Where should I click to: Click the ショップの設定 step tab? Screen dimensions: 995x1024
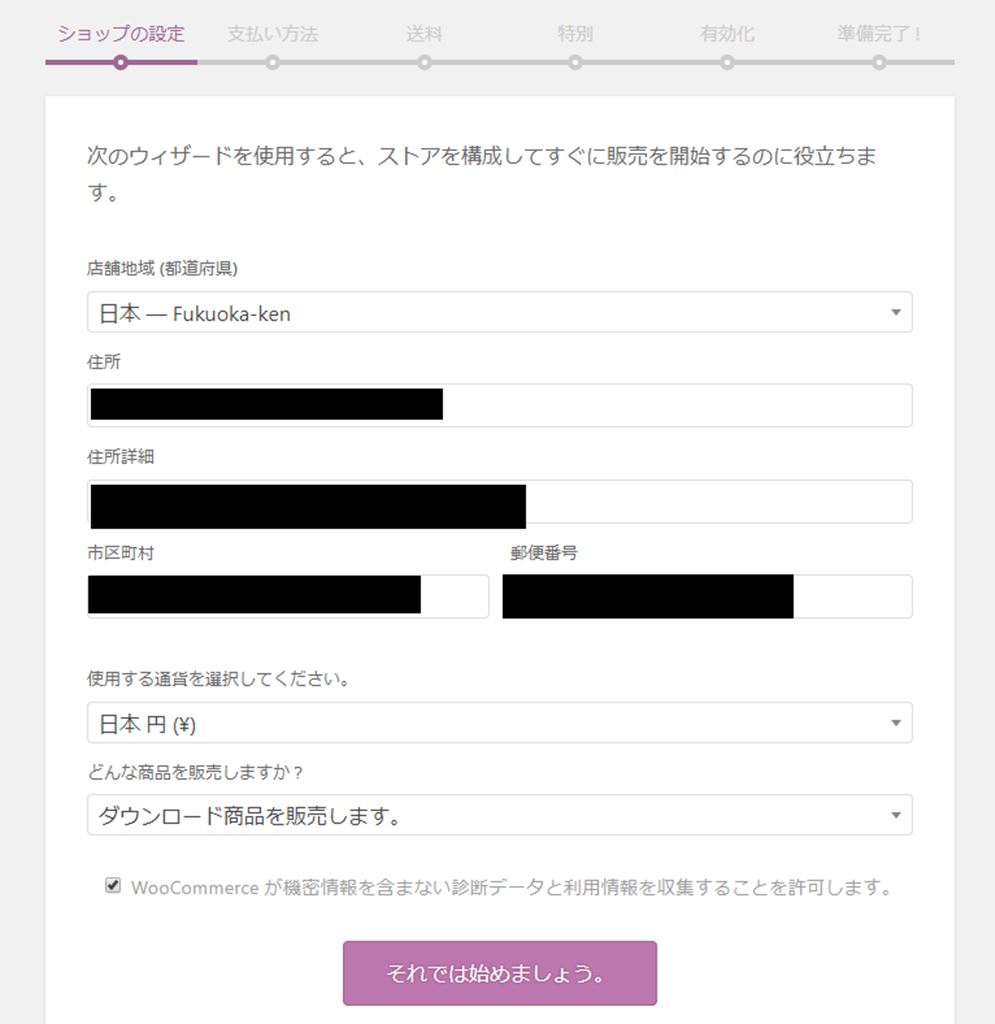121,34
